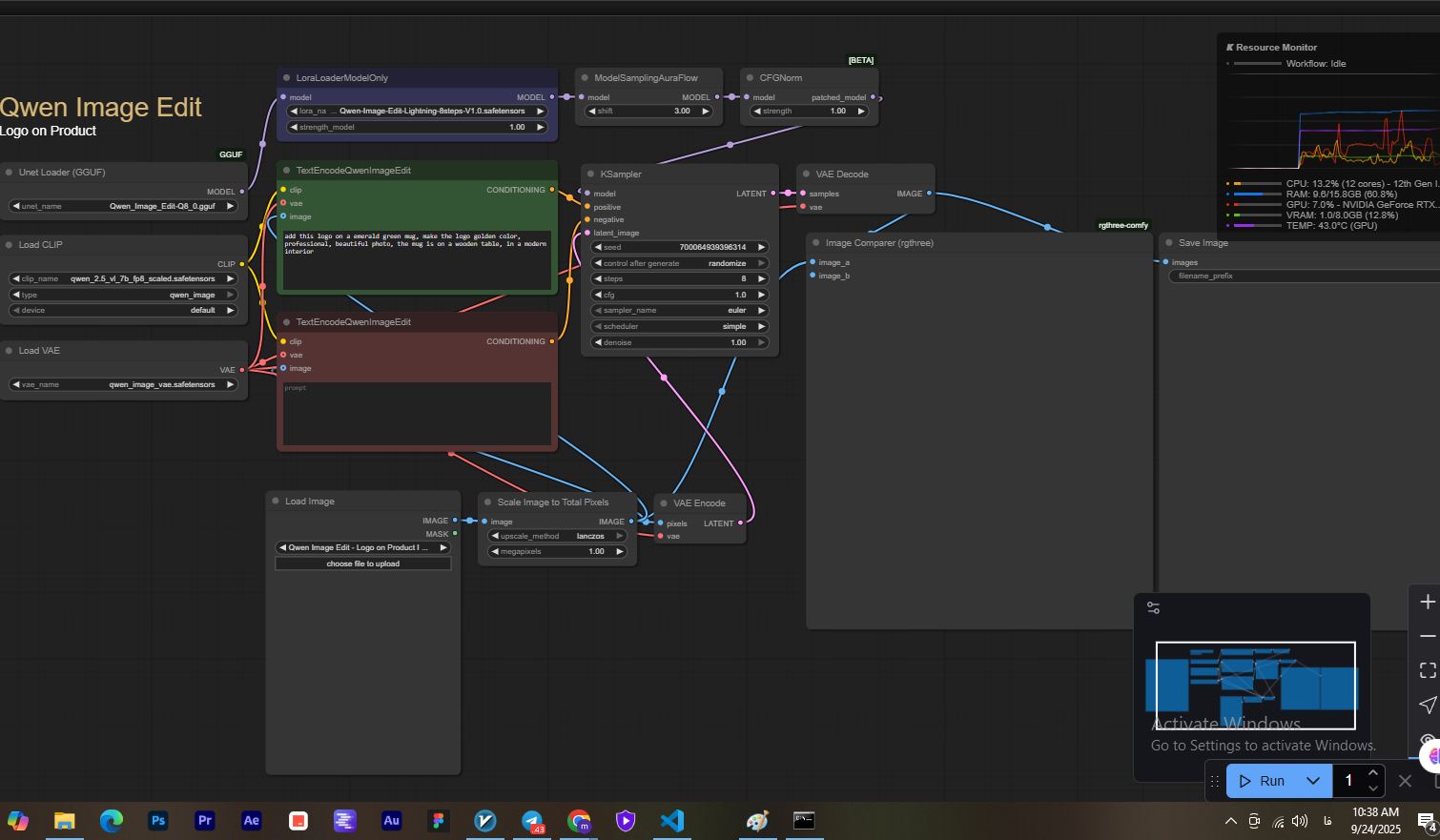Cancel the current run with the X icon

tap(1404, 781)
